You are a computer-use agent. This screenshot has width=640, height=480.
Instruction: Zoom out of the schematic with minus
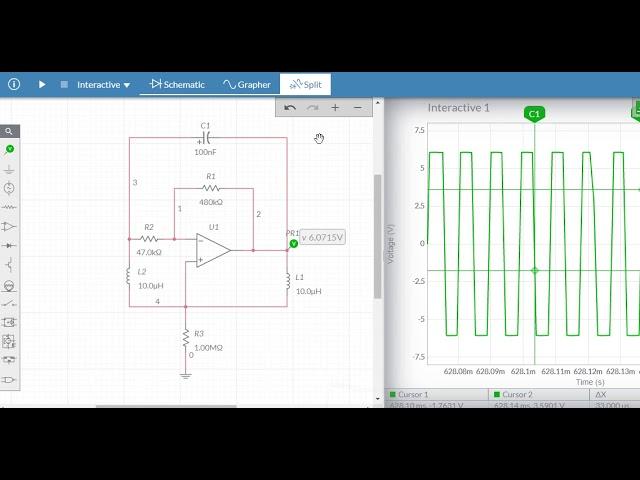358,108
